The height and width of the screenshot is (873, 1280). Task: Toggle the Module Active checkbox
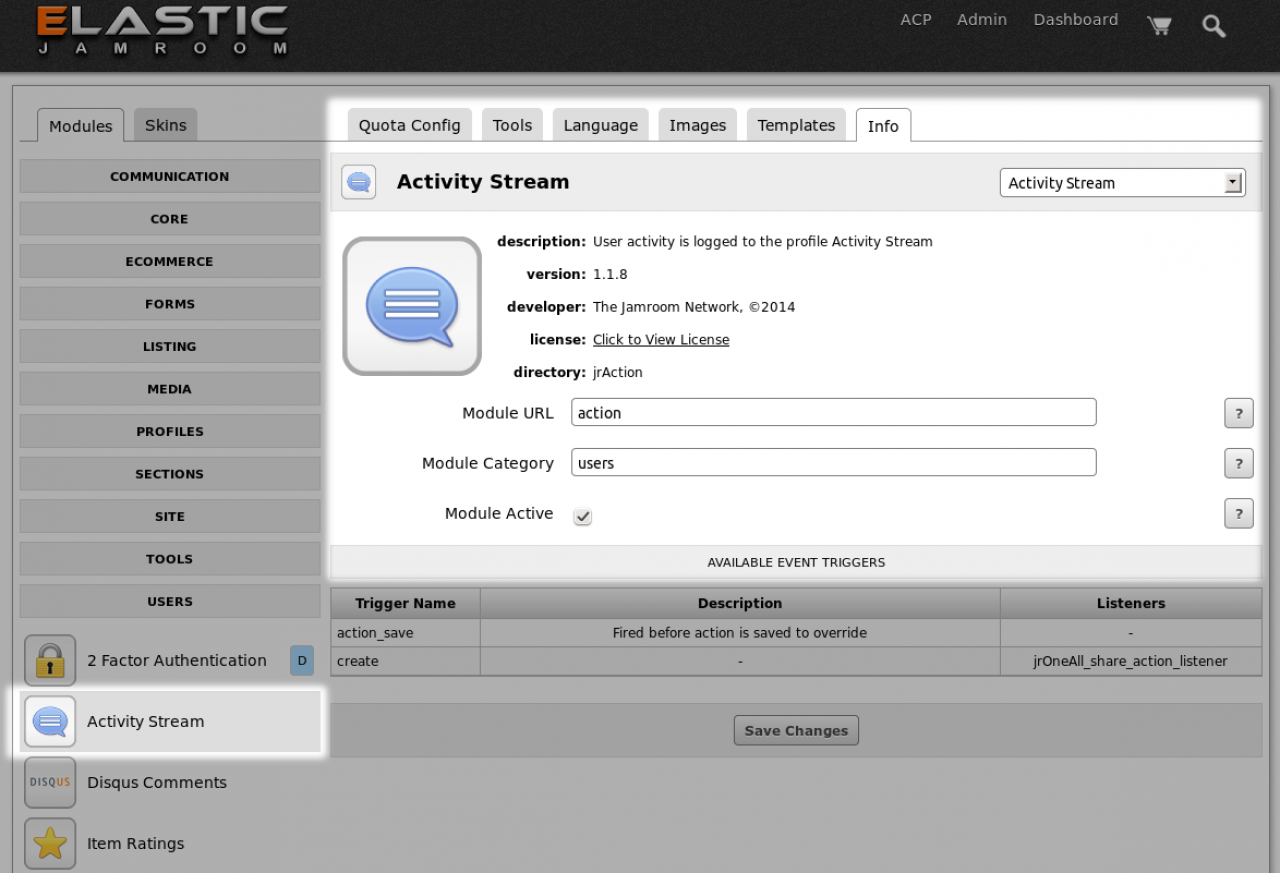click(x=582, y=516)
